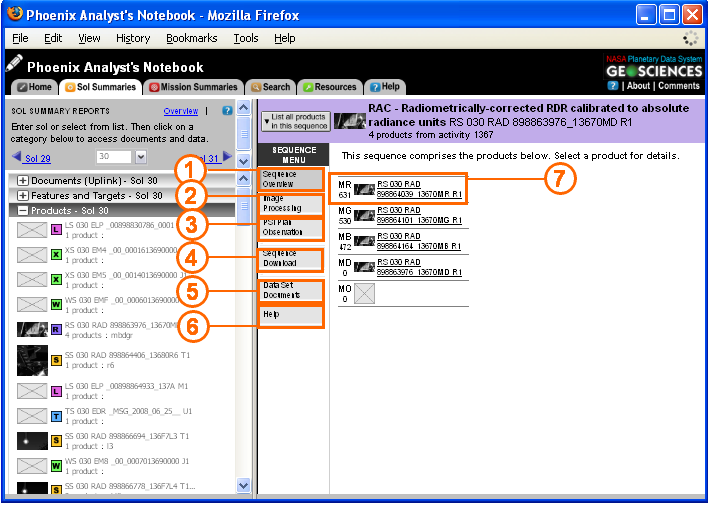The height and width of the screenshot is (505, 708).
Task: Click the yellow S icon for SS 030 RAD 898864406
Action: pyautogui.click(x=57, y=359)
